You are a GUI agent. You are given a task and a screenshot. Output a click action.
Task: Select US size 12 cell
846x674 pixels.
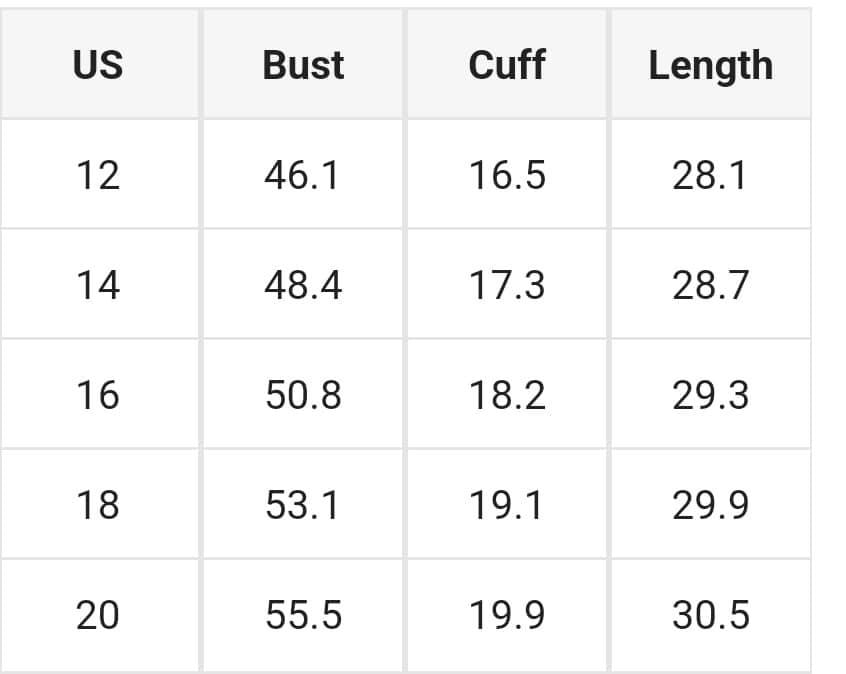(x=98, y=175)
